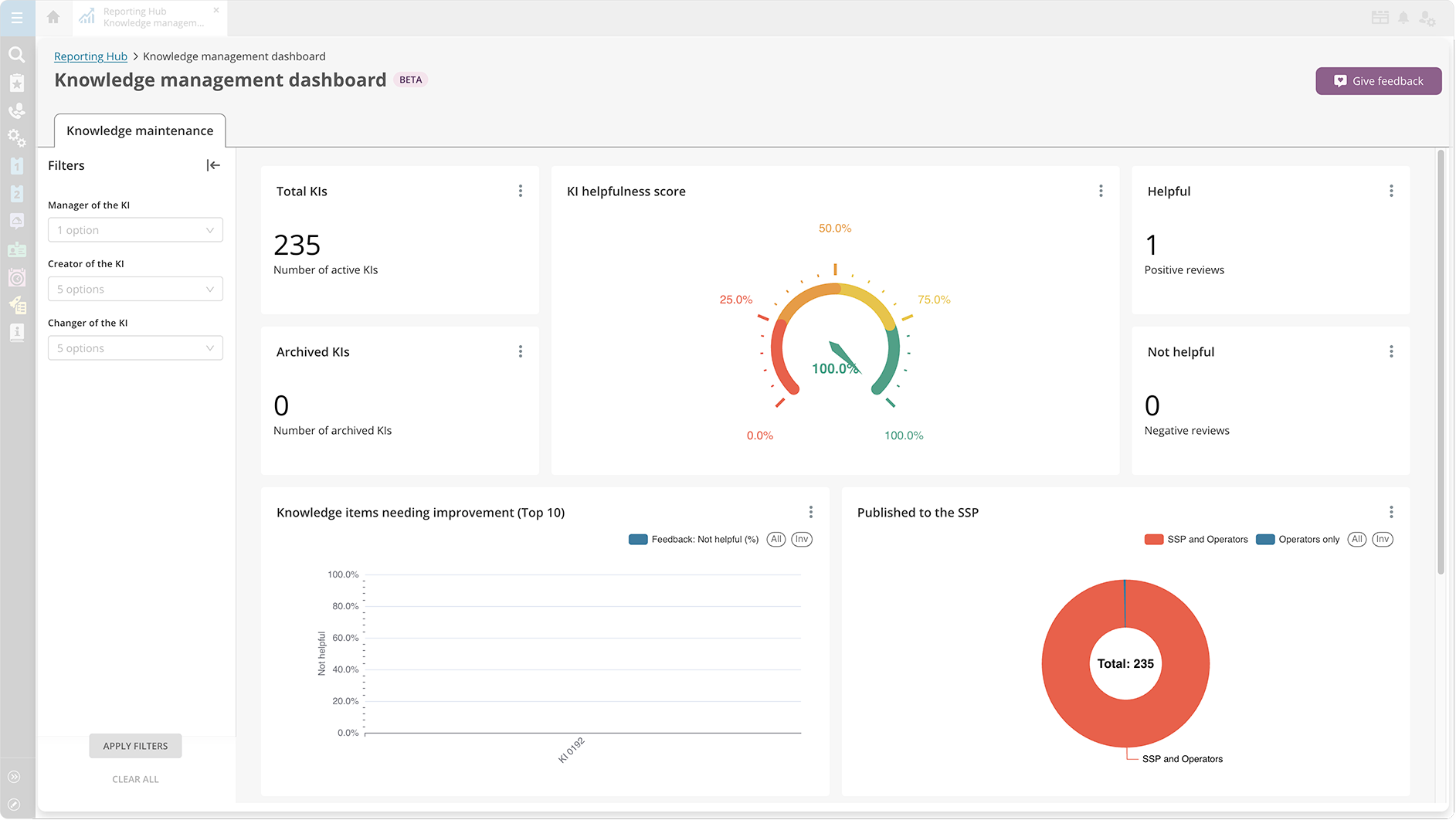Open the search magnifier in the sidebar
The height and width of the screenshot is (820, 1456).
click(16, 55)
